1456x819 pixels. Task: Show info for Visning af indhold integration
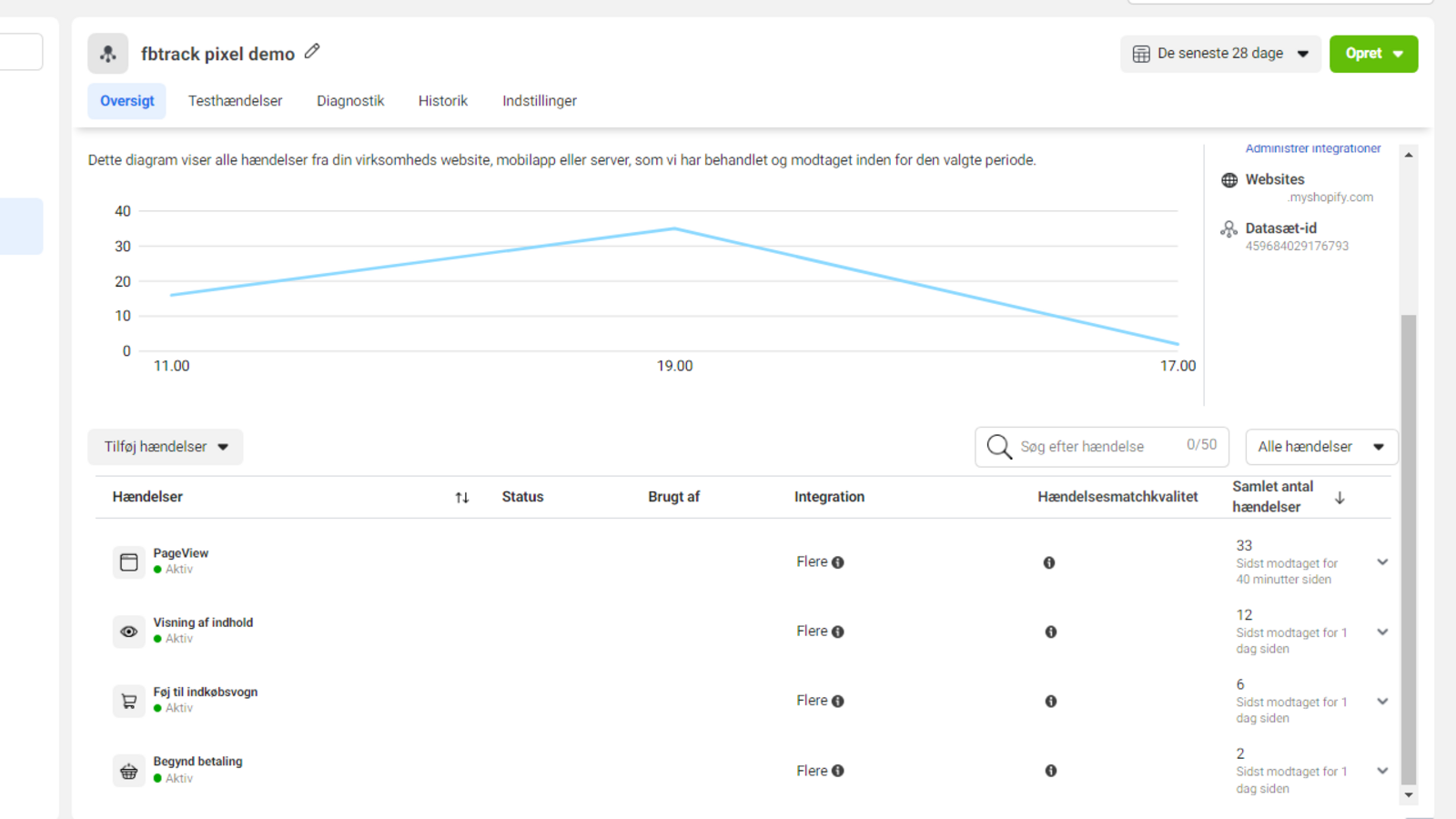(x=838, y=632)
